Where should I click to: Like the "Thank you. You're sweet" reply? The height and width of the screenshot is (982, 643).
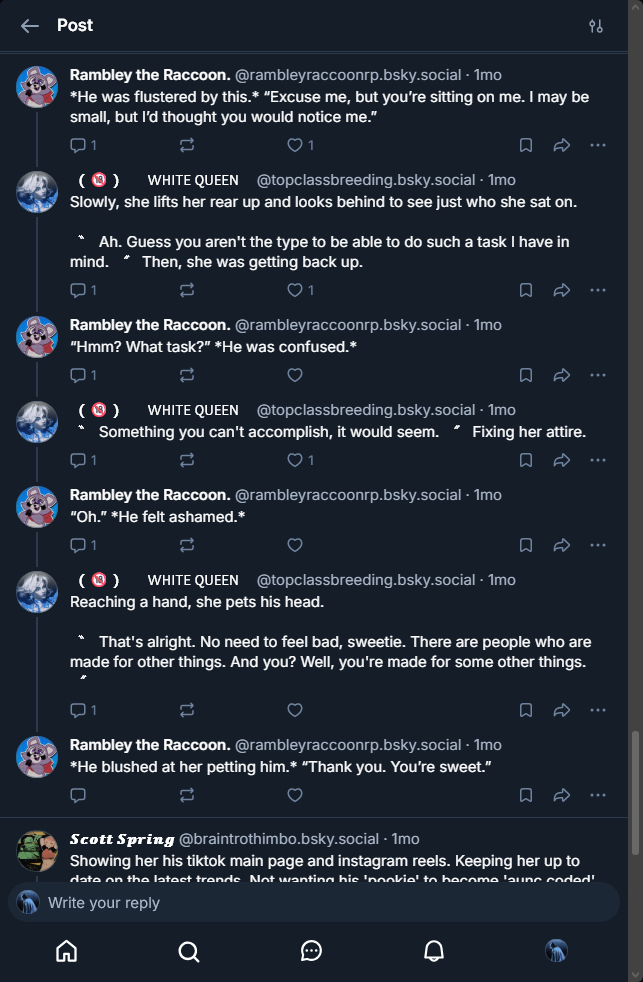pyautogui.click(x=295, y=795)
